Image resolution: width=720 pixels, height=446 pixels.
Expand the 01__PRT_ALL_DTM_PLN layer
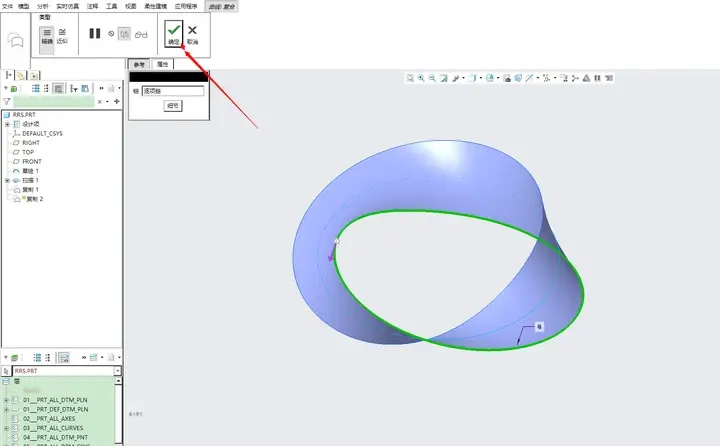(6, 400)
